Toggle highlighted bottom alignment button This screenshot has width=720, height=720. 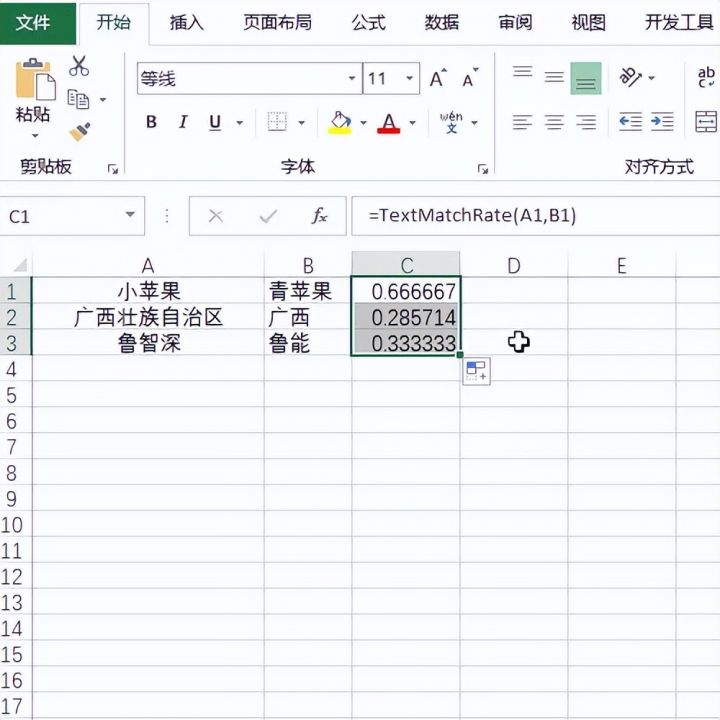[586, 78]
